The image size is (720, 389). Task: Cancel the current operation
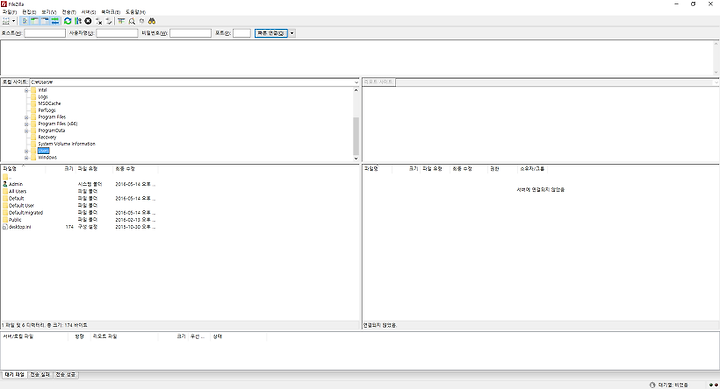[x=88, y=21]
